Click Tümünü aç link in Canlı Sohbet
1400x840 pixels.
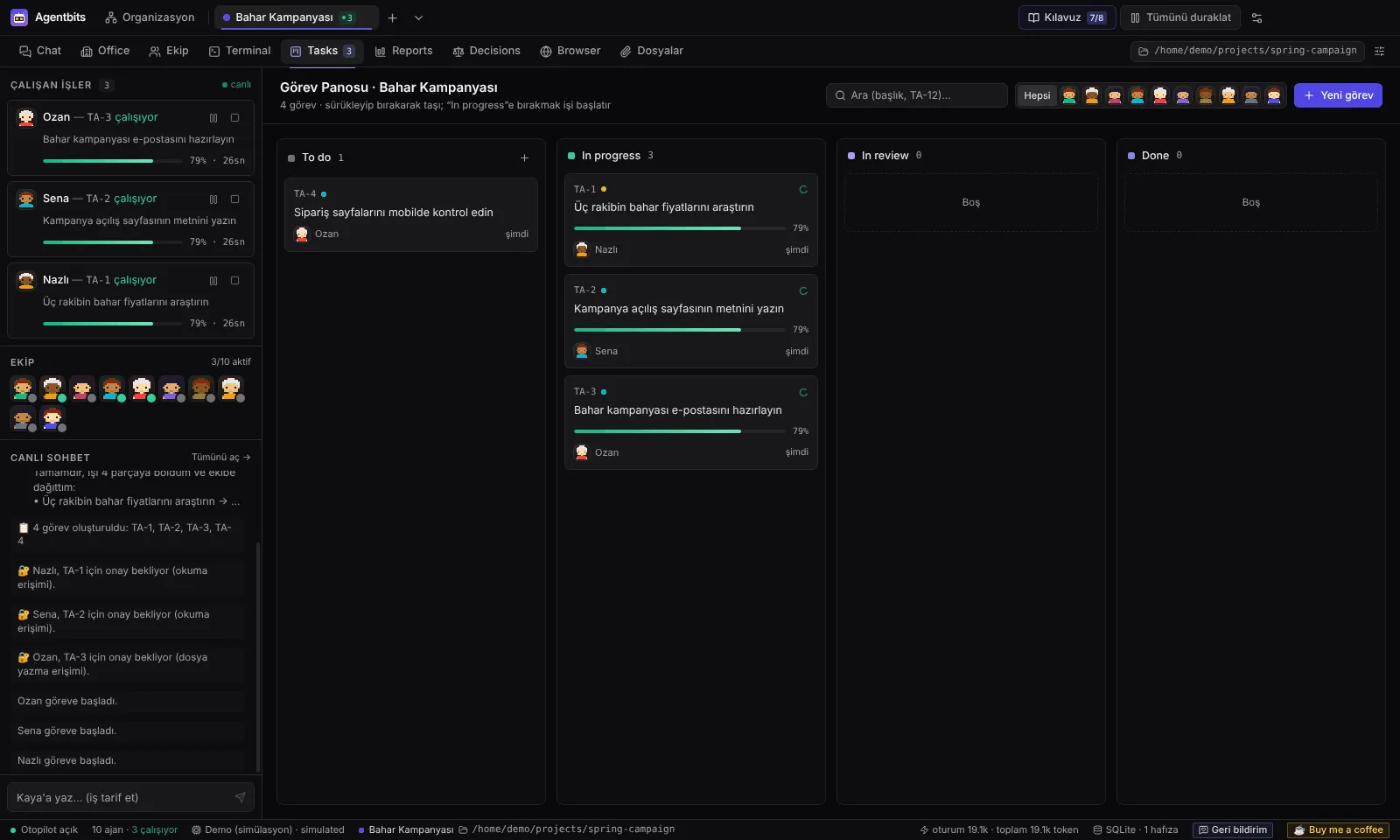221,457
